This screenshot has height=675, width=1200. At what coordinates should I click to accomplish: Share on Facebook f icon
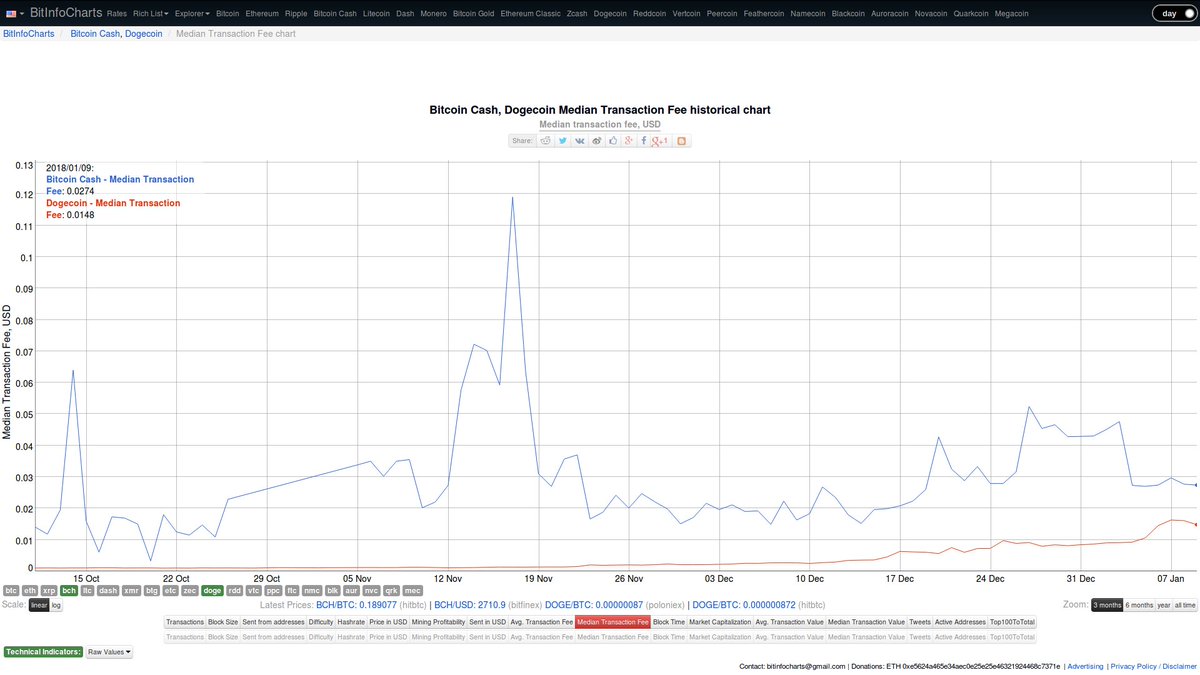pyautogui.click(x=644, y=141)
